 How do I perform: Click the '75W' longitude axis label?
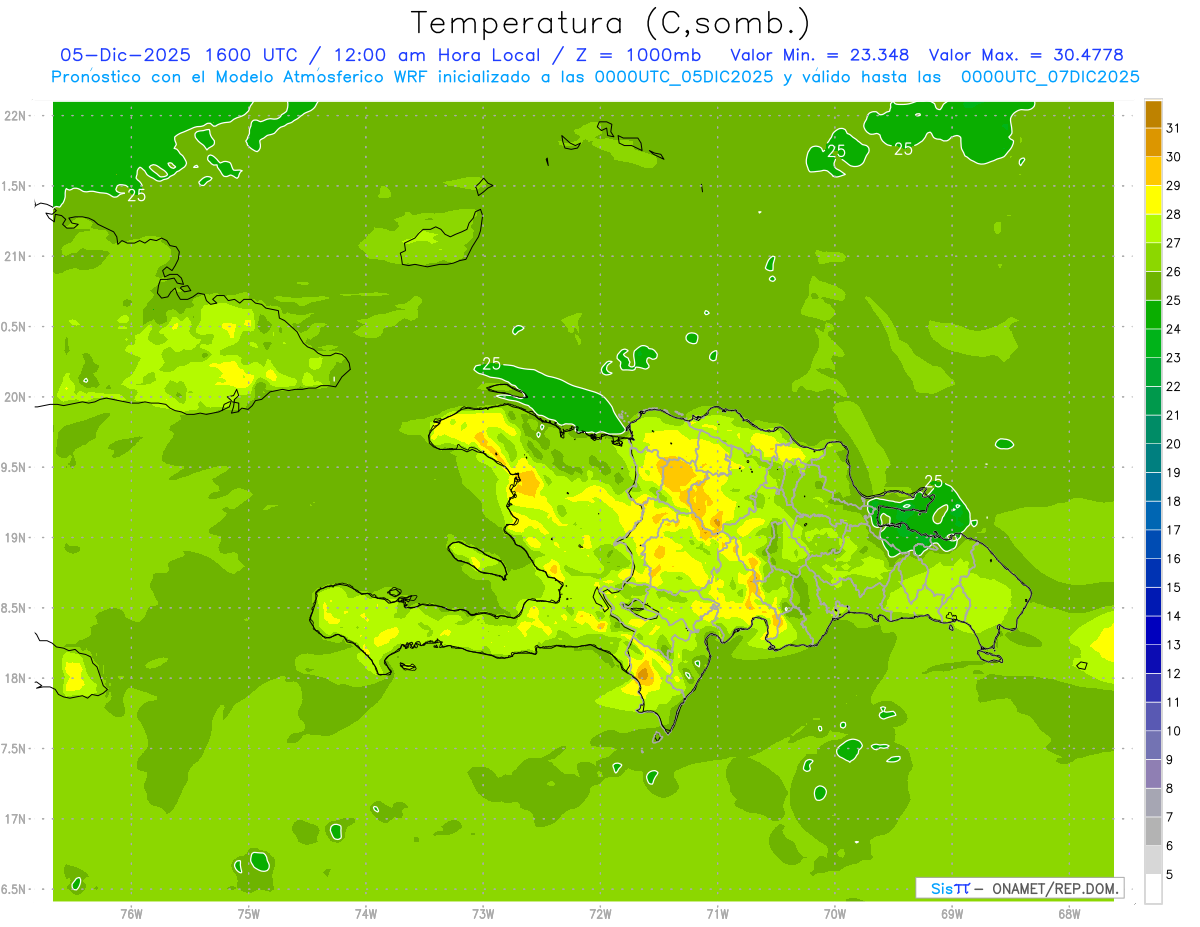tap(249, 914)
